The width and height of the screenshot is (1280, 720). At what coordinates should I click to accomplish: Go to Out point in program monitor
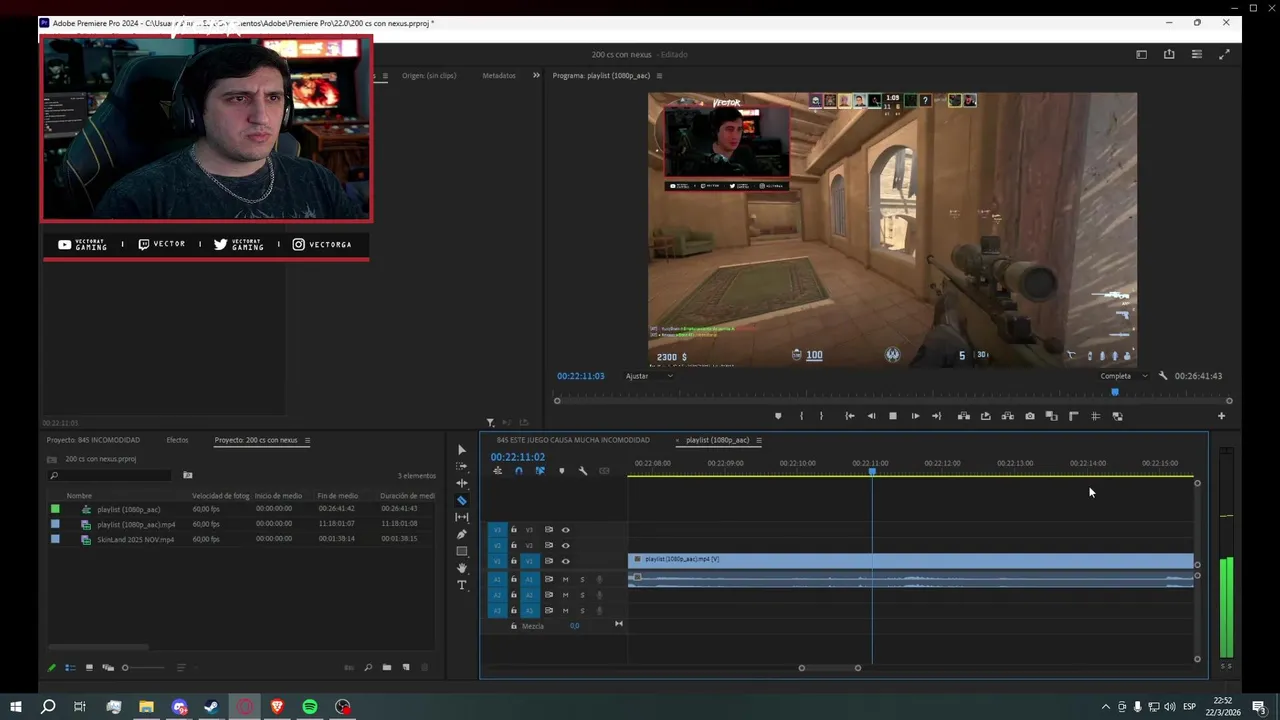[x=936, y=416]
